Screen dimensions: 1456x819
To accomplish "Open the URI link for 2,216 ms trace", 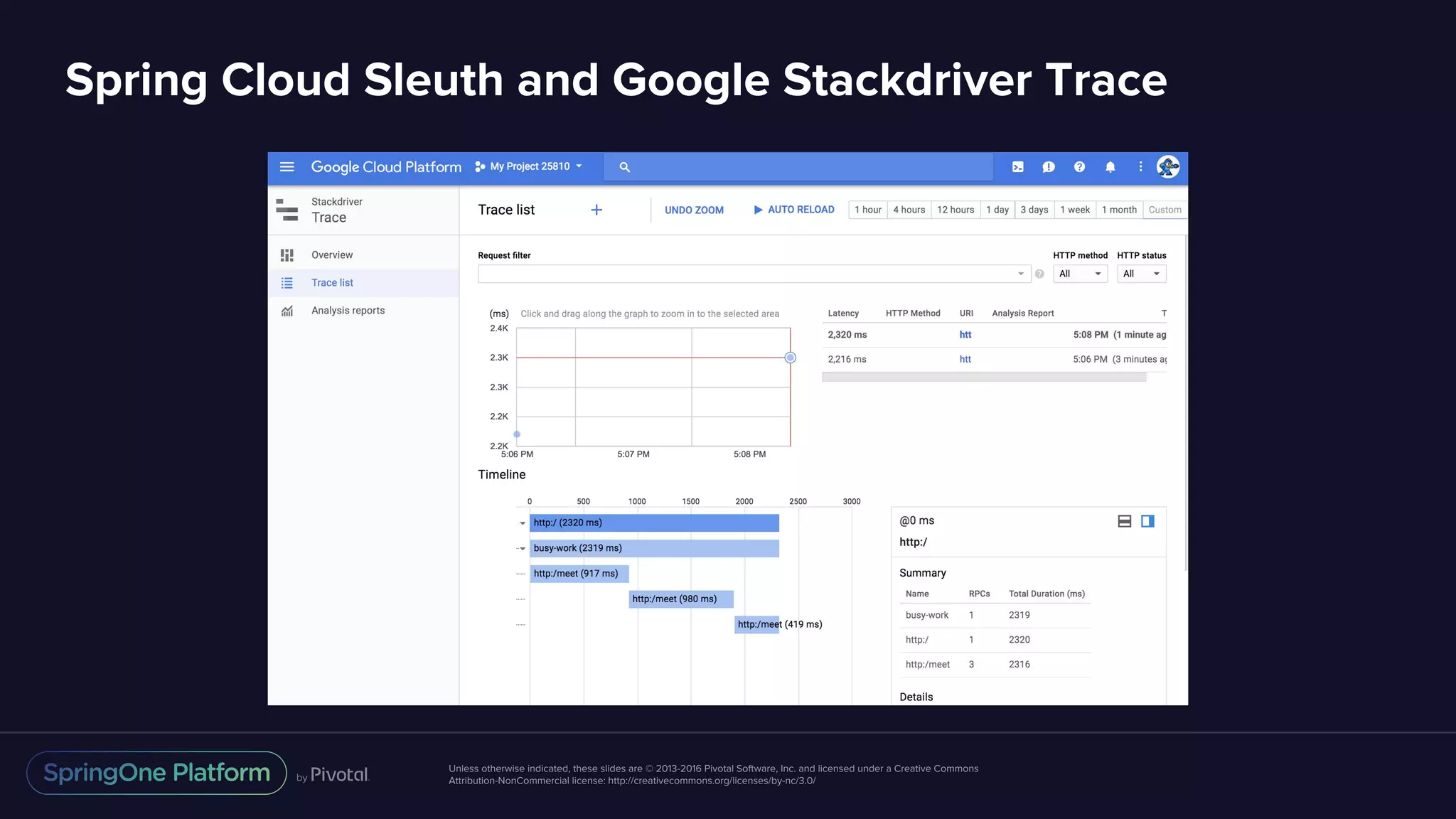I will point(965,359).
